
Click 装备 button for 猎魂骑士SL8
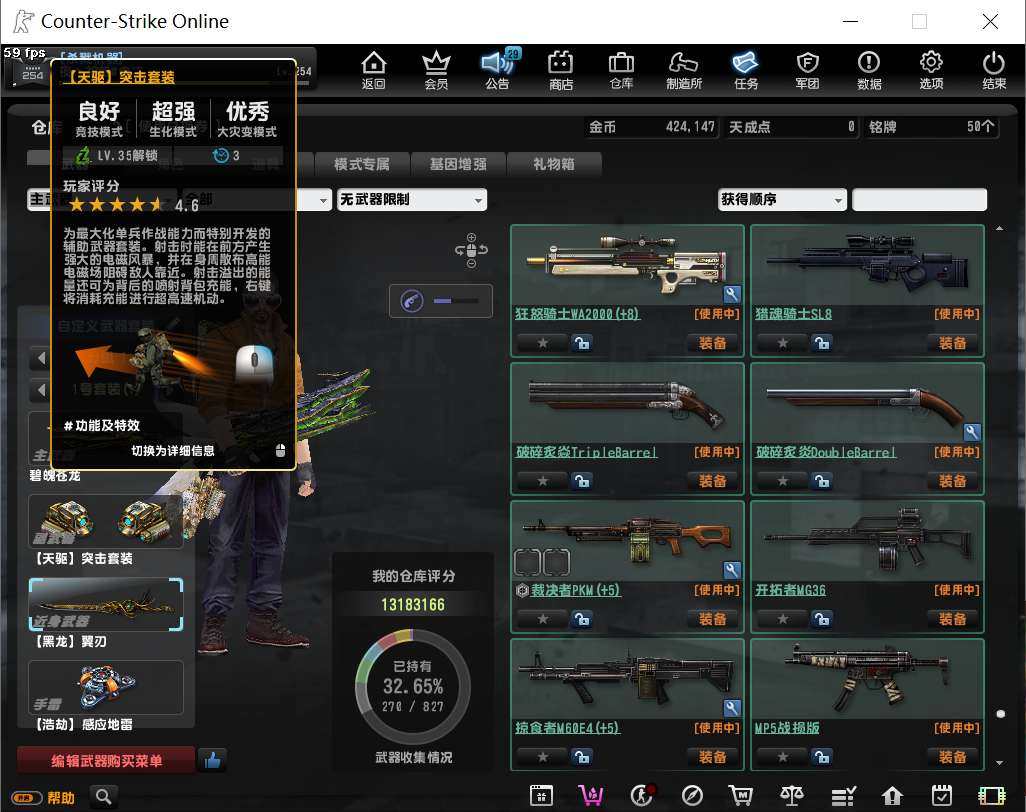[x=953, y=343]
